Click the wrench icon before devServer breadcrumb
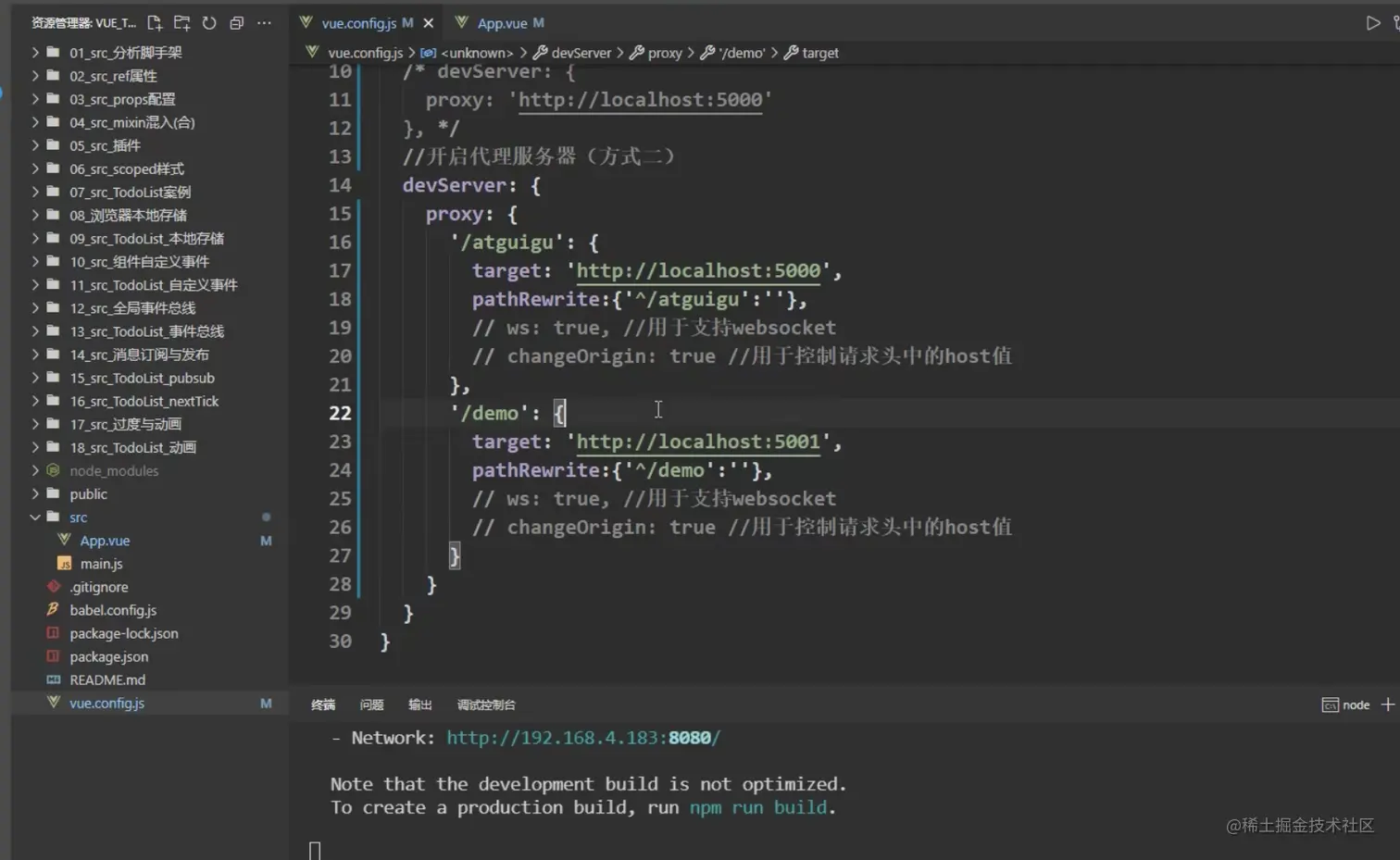This screenshot has height=860, width=1400. pyautogui.click(x=541, y=53)
